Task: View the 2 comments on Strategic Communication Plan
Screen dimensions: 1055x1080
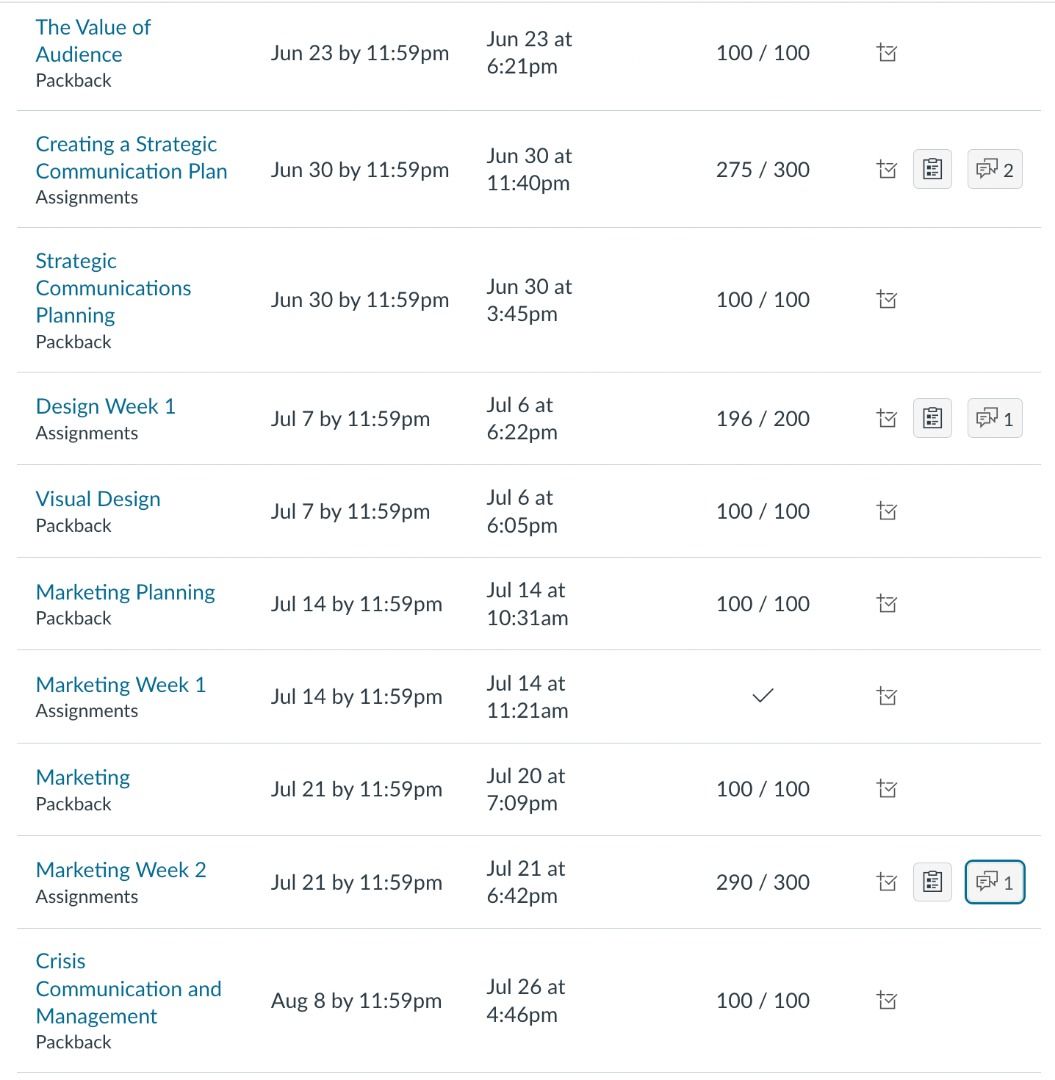Action: click(x=995, y=170)
